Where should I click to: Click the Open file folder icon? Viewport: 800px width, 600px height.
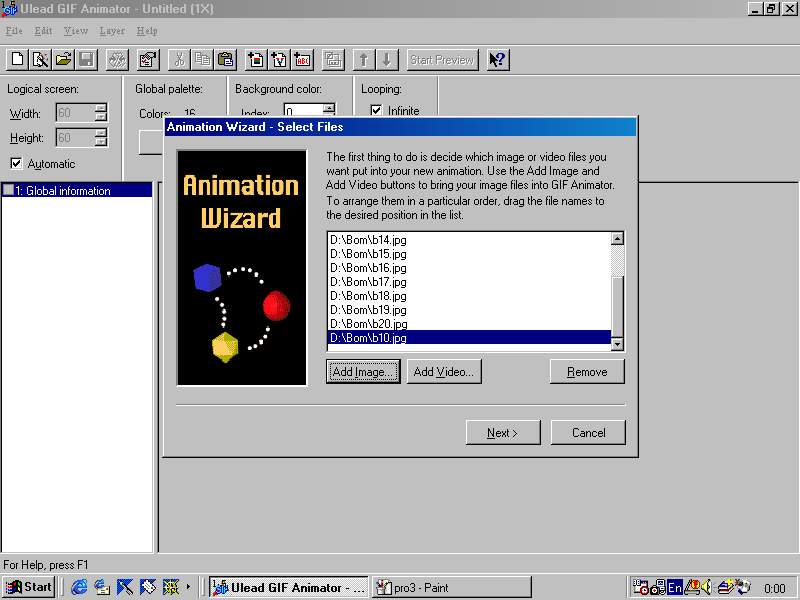(x=63, y=60)
